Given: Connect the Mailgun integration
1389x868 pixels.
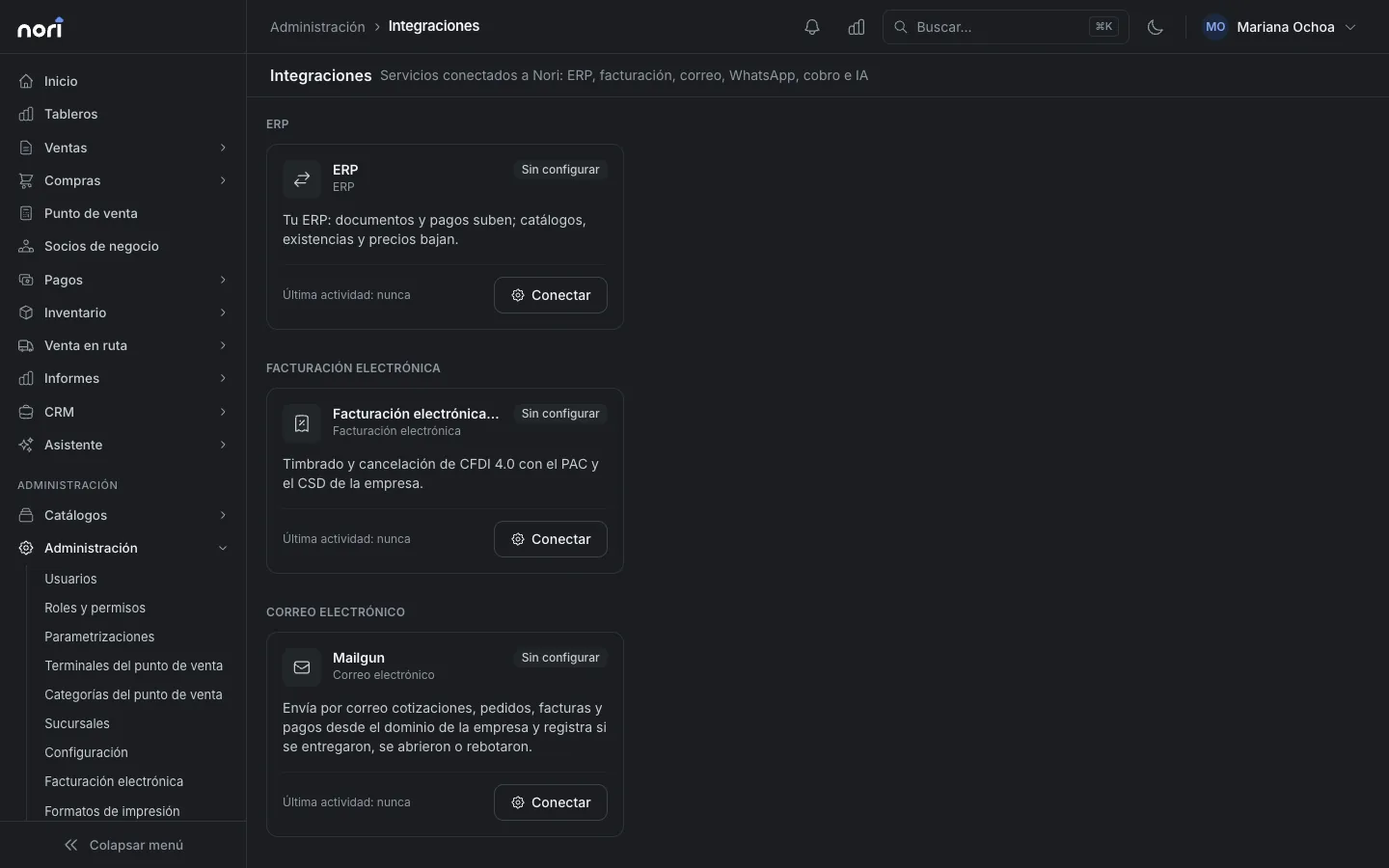Looking at the screenshot, I should tap(551, 802).
